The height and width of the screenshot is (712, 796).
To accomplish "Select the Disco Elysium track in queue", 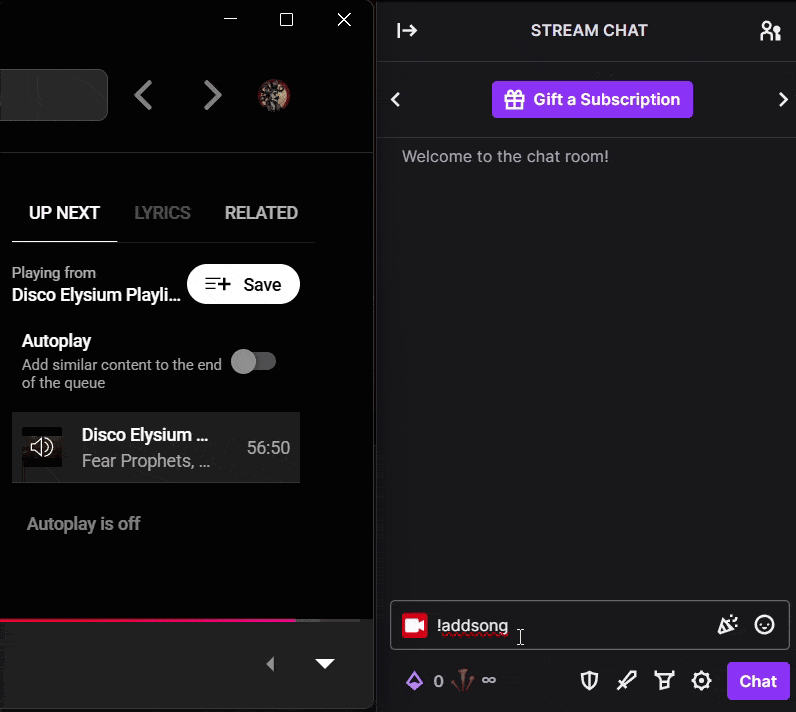I will coord(156,447).
